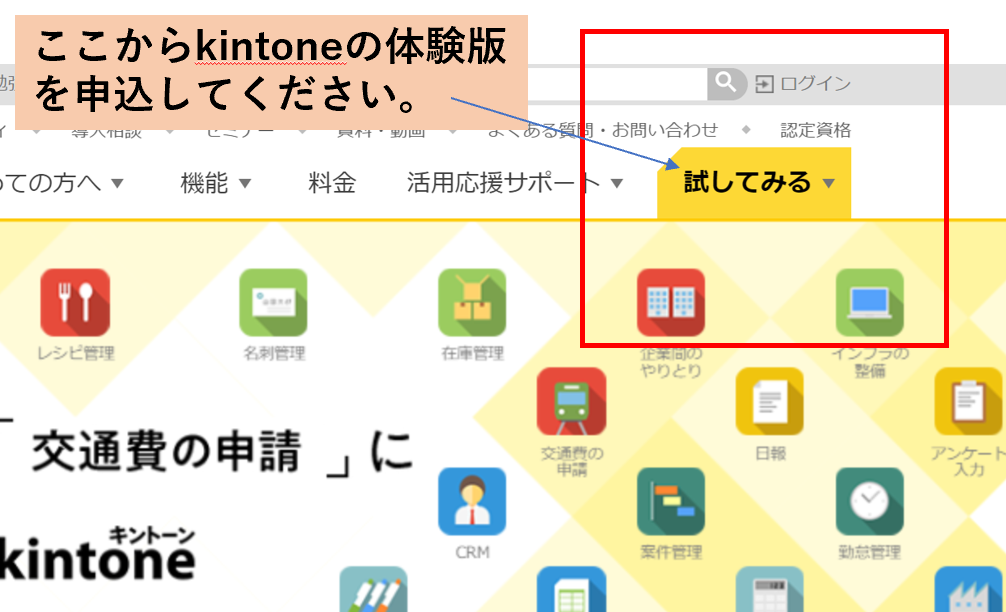Viewport: 1006px width, 612px height.
Task: Click the 認定資格 navigation link
Action: pos(815,130)
